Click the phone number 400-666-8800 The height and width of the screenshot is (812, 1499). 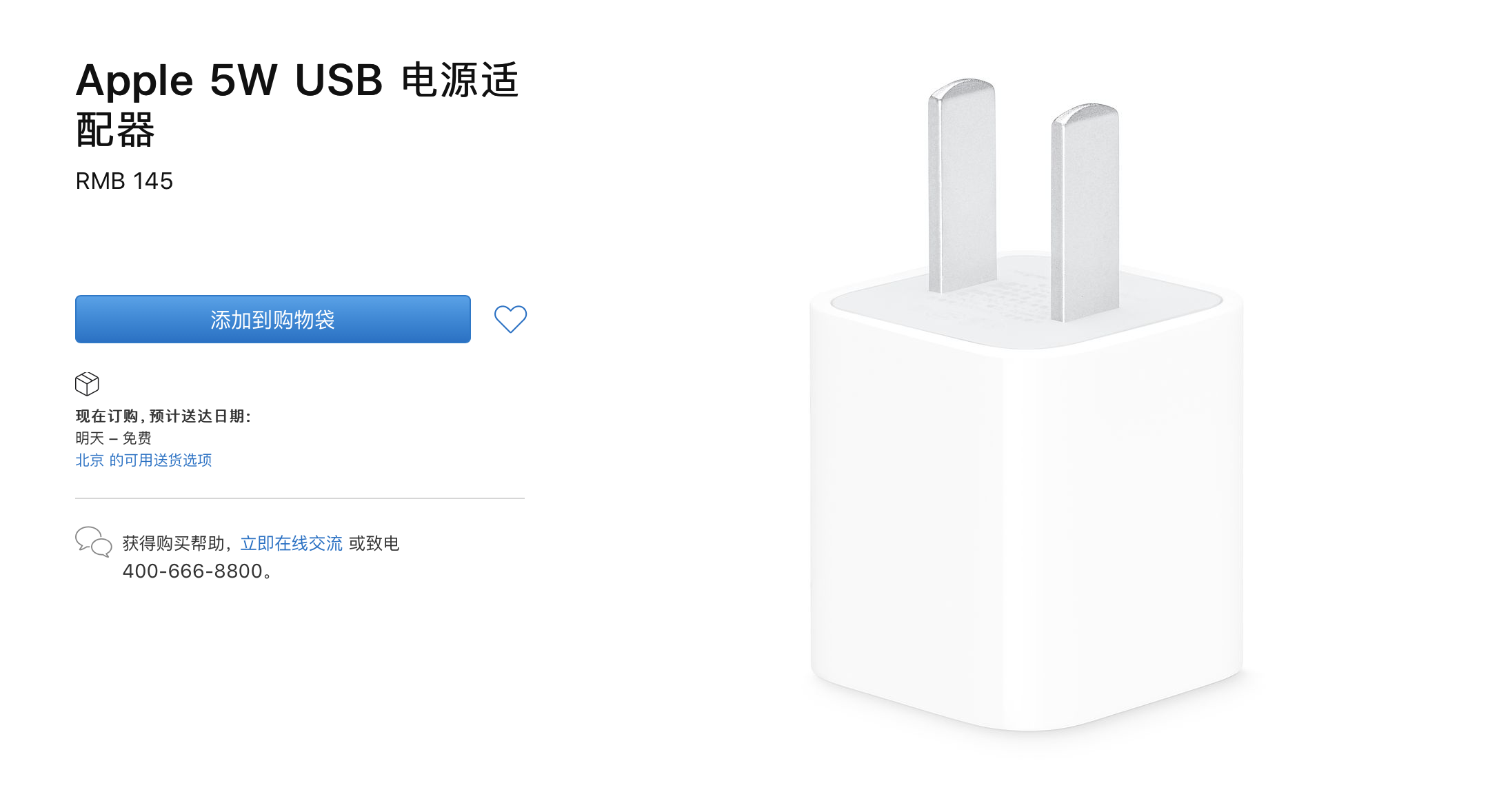pyautogui.click(x=193, y=571)
